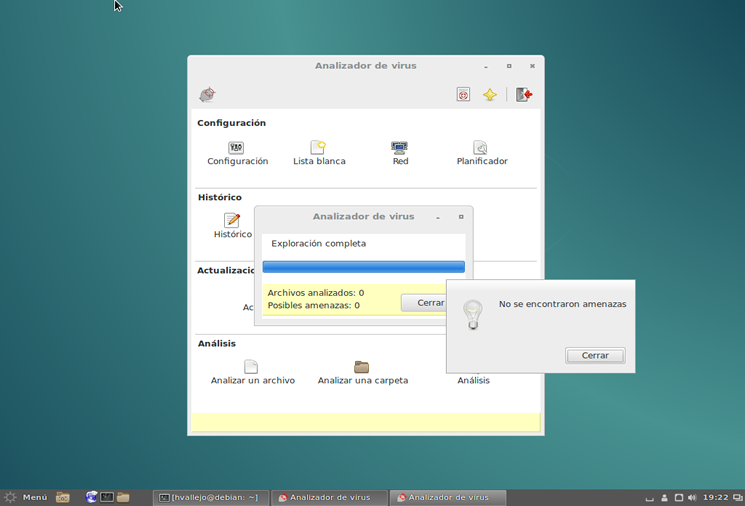Click the red lifesaver help icon
745x506 pixels.
coord(463,95)
